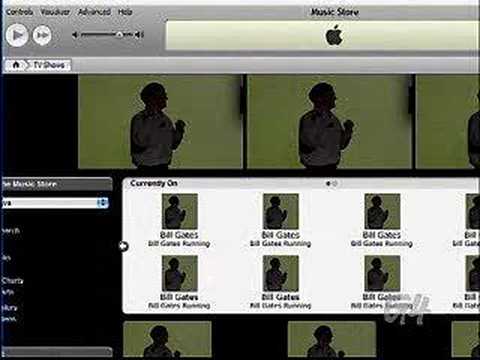Click the Home icon in breadcrumb
The image size is (480, 360).
pyautogui.click(x=16, y=65)
